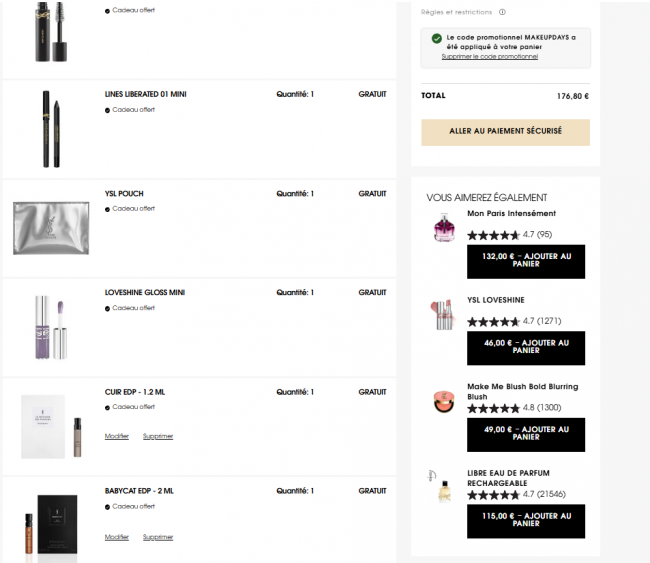Click Supprimer for Babycat EDP 2 ML

pos(158,537)
